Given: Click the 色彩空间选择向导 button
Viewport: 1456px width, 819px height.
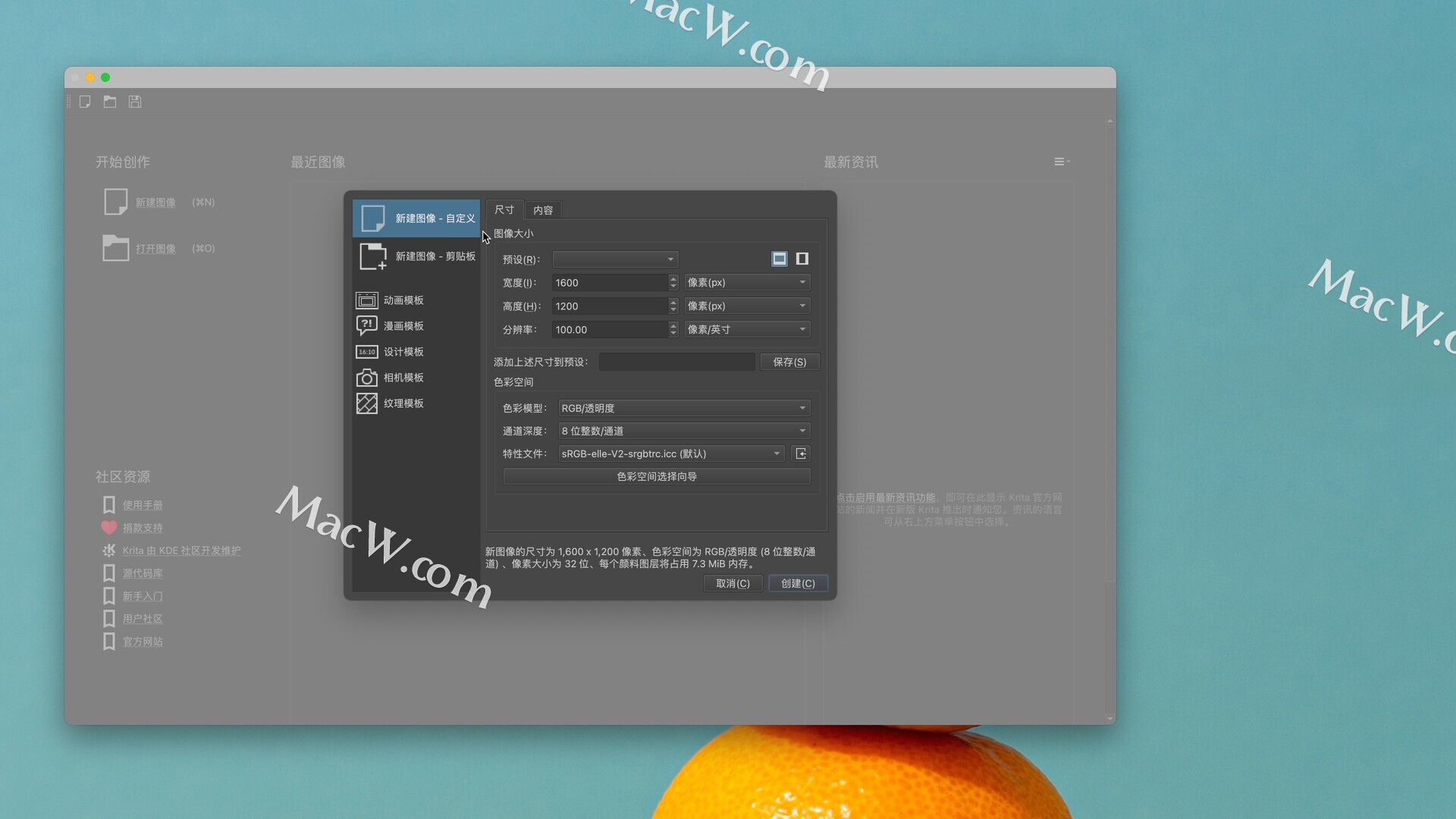Looking at the screenshot, I should pos(657,476).
